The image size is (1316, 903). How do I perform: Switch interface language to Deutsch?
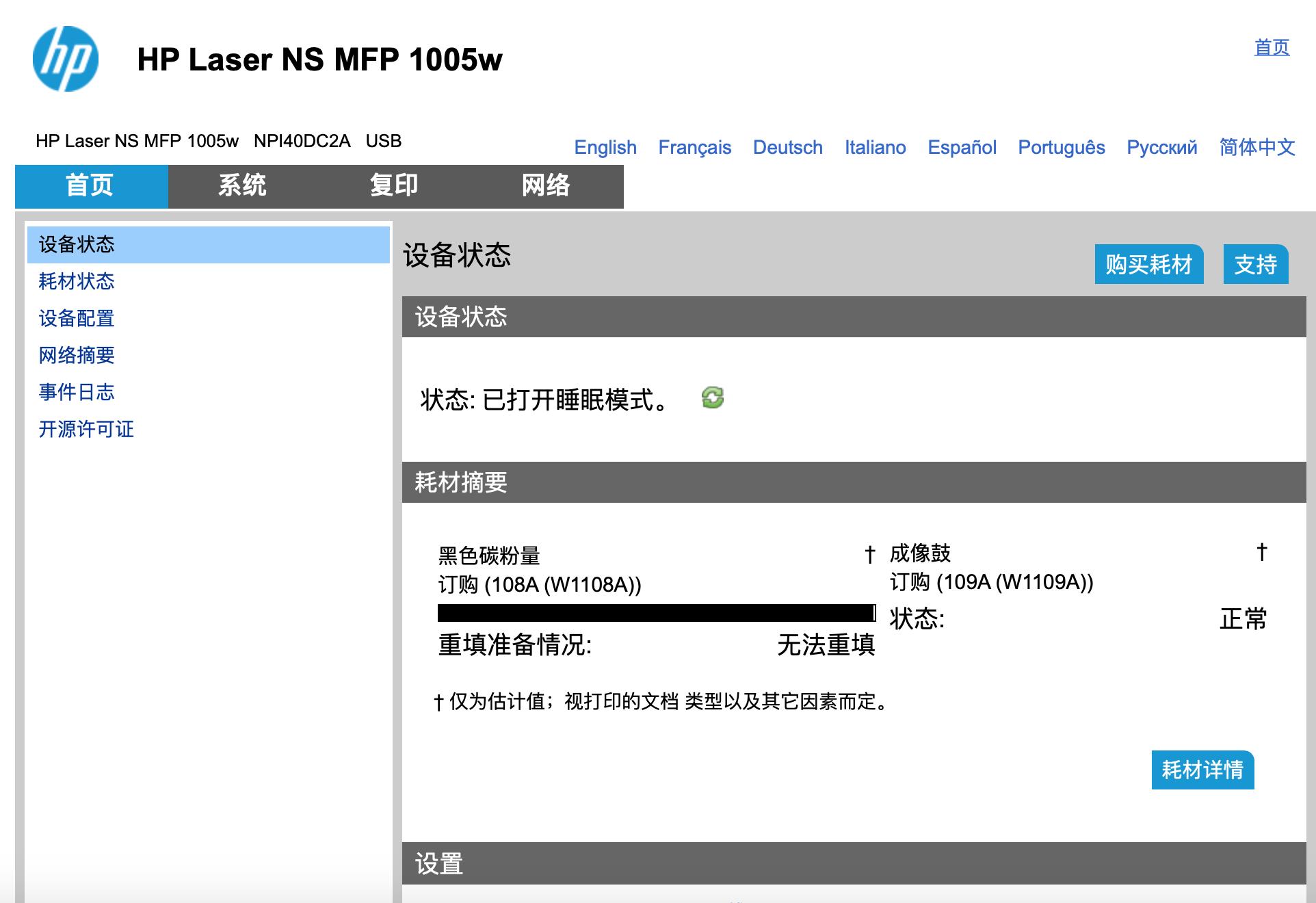pos(787,147)
